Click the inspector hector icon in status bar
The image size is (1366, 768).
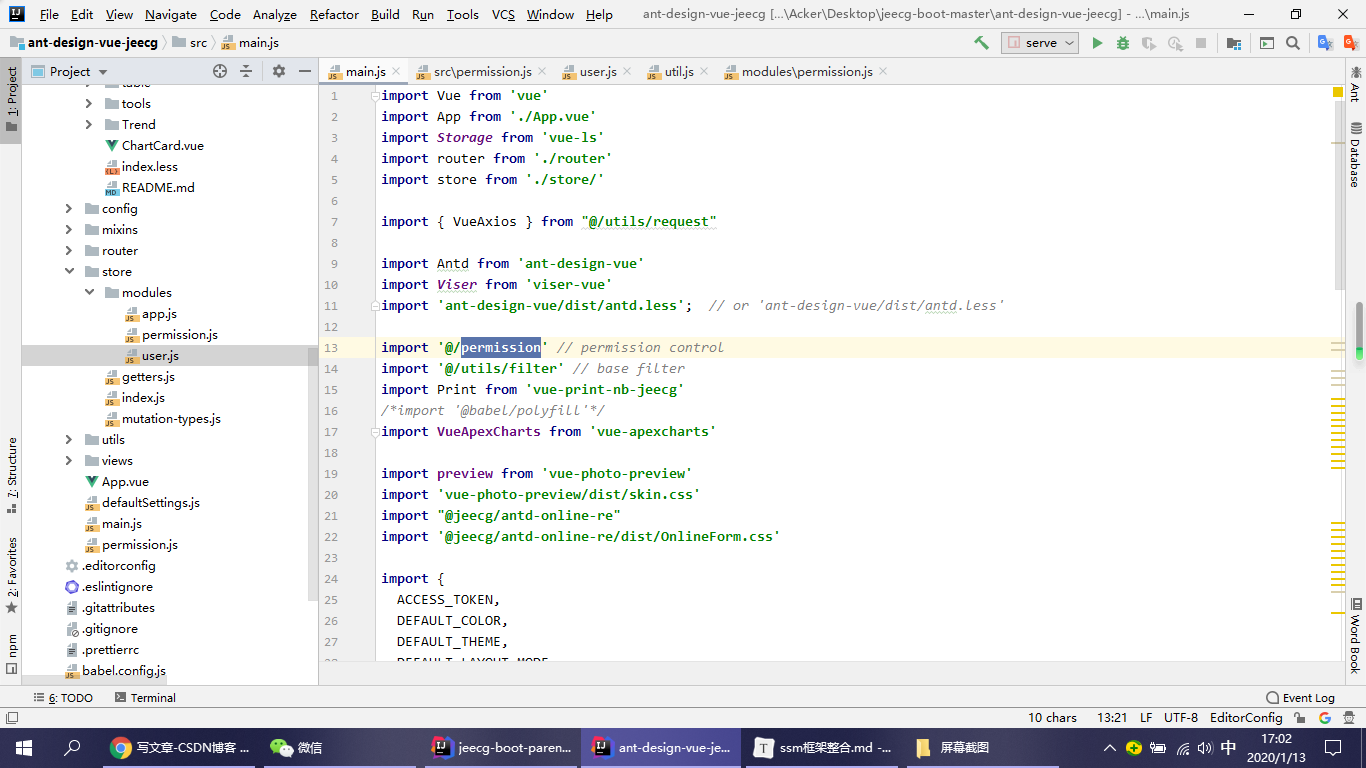[1349, 717]
